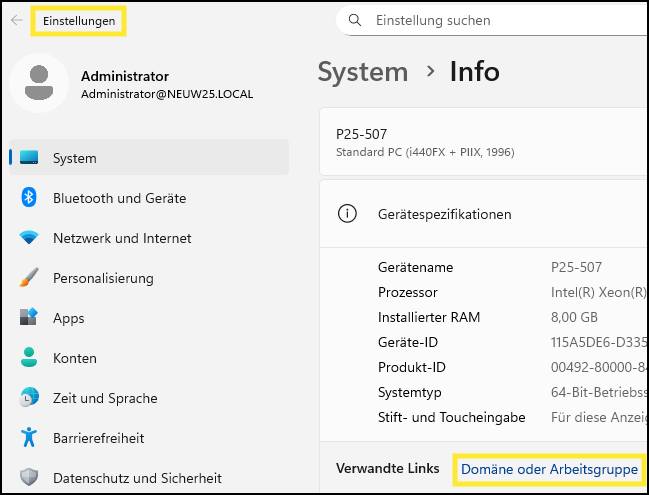Click the Einstellungen window title
Image resolution: width=649 pixels, height=495 pixels.
[x=79, y=21]
